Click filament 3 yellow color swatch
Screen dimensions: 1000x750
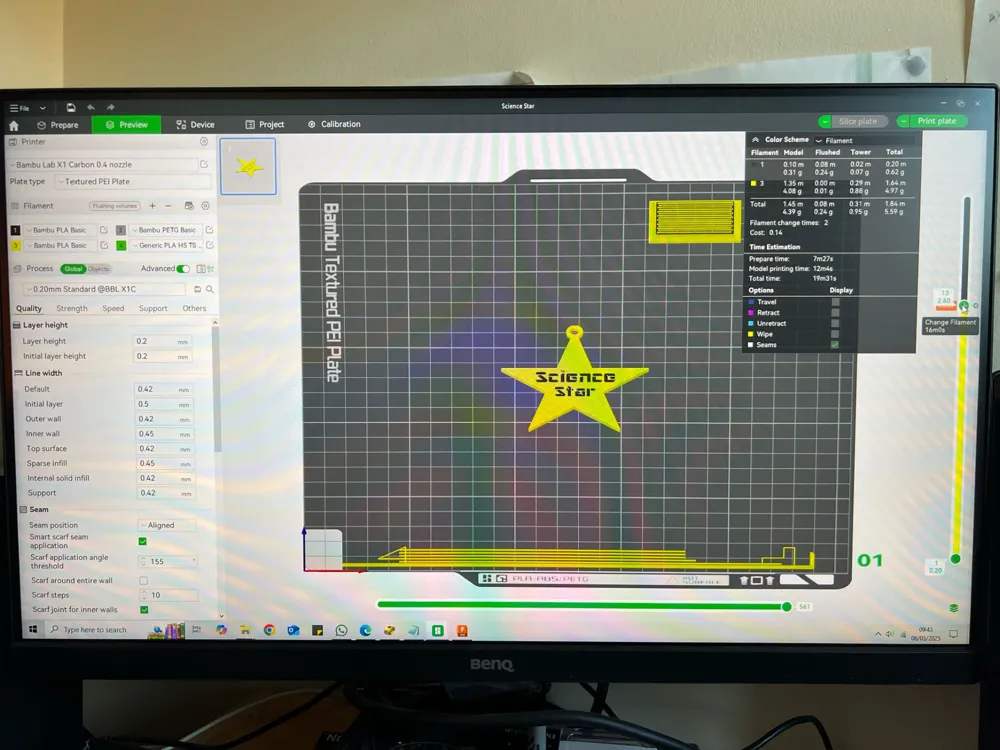coord(16,246)
